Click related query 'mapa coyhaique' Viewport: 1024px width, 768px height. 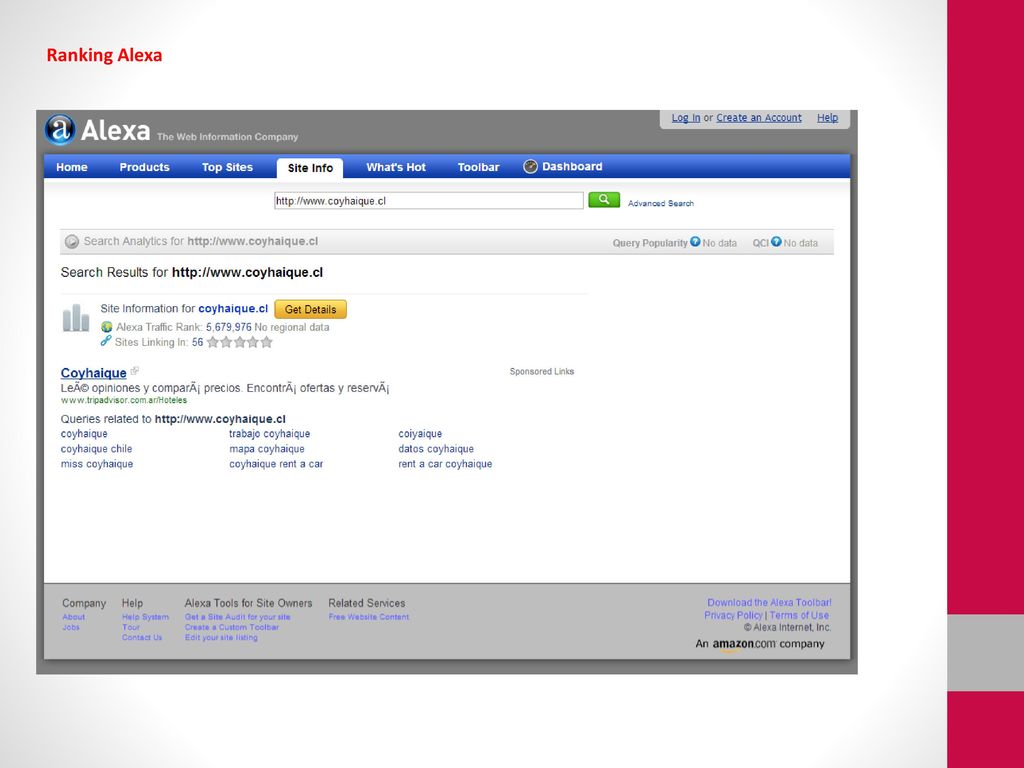(266, 449)
